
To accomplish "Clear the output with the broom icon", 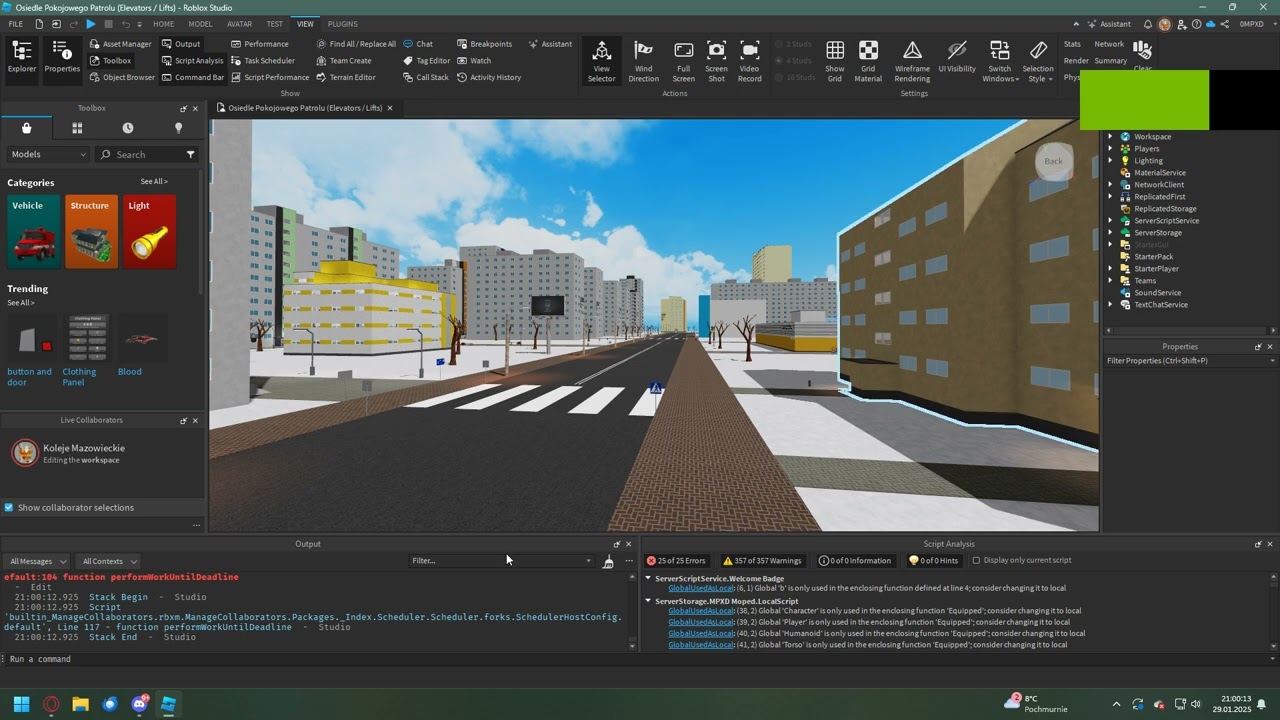I will [x=608, y=561].
